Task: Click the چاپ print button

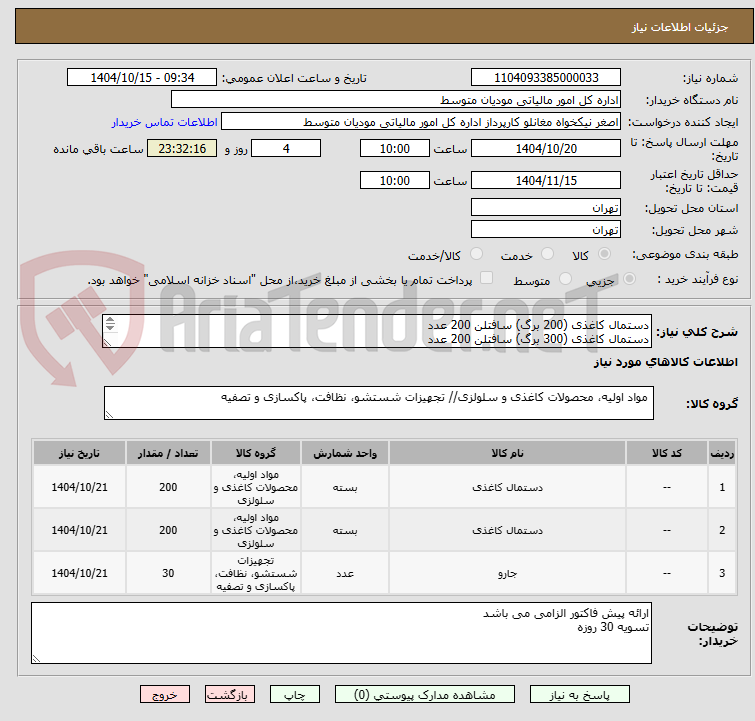Action: [x=295, y=695]
